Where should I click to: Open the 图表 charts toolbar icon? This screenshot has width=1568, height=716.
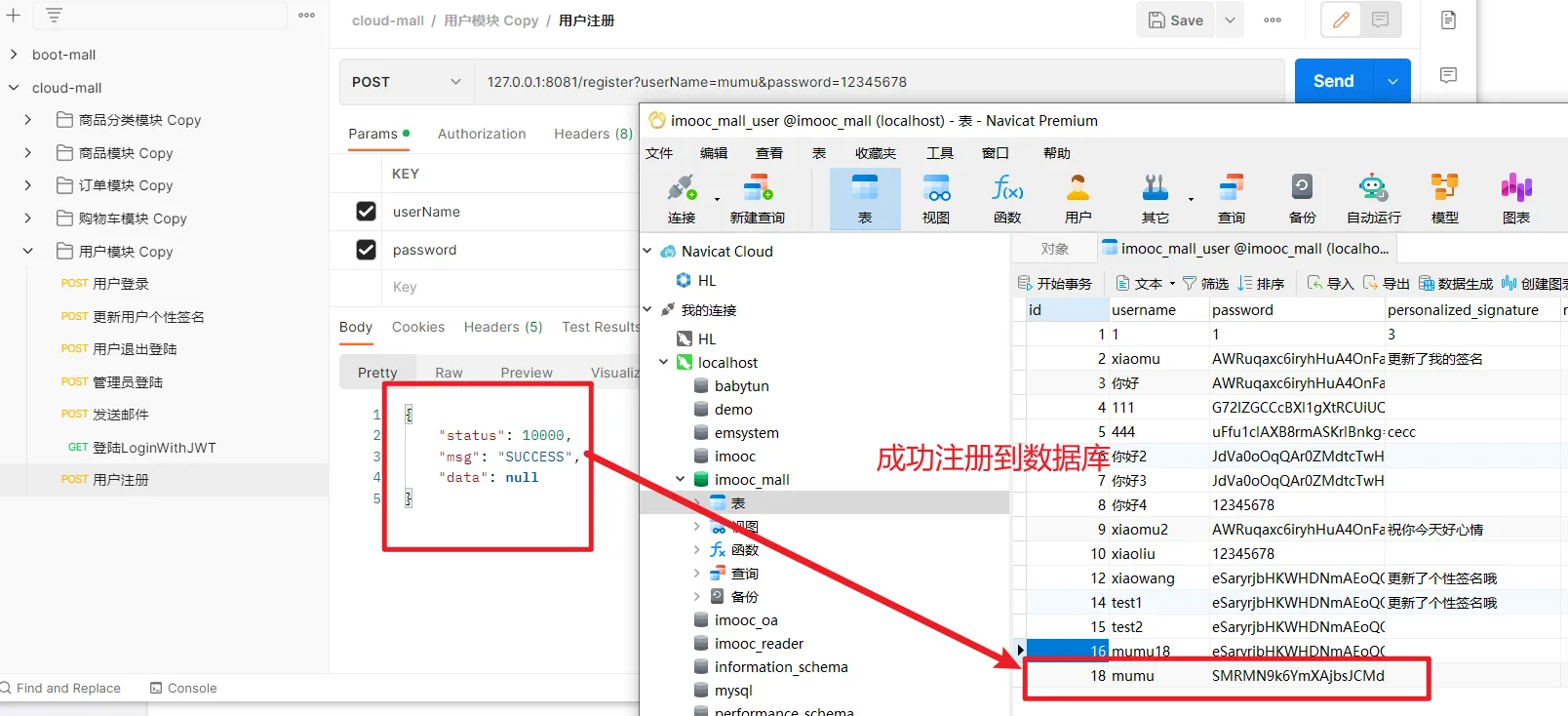pos(1516,187)
